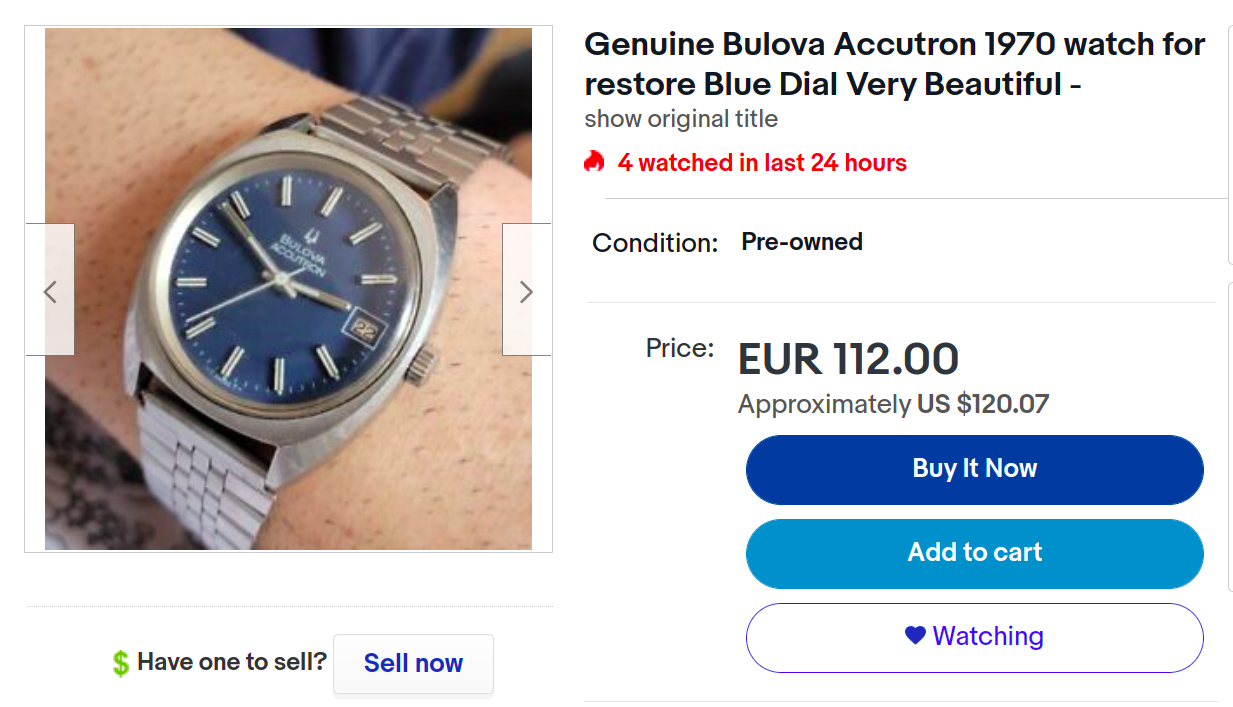Open the Bulova Accutron watch photo
Screen dimensions: 1233x707
pyautogui.click(x=288, y=288)
